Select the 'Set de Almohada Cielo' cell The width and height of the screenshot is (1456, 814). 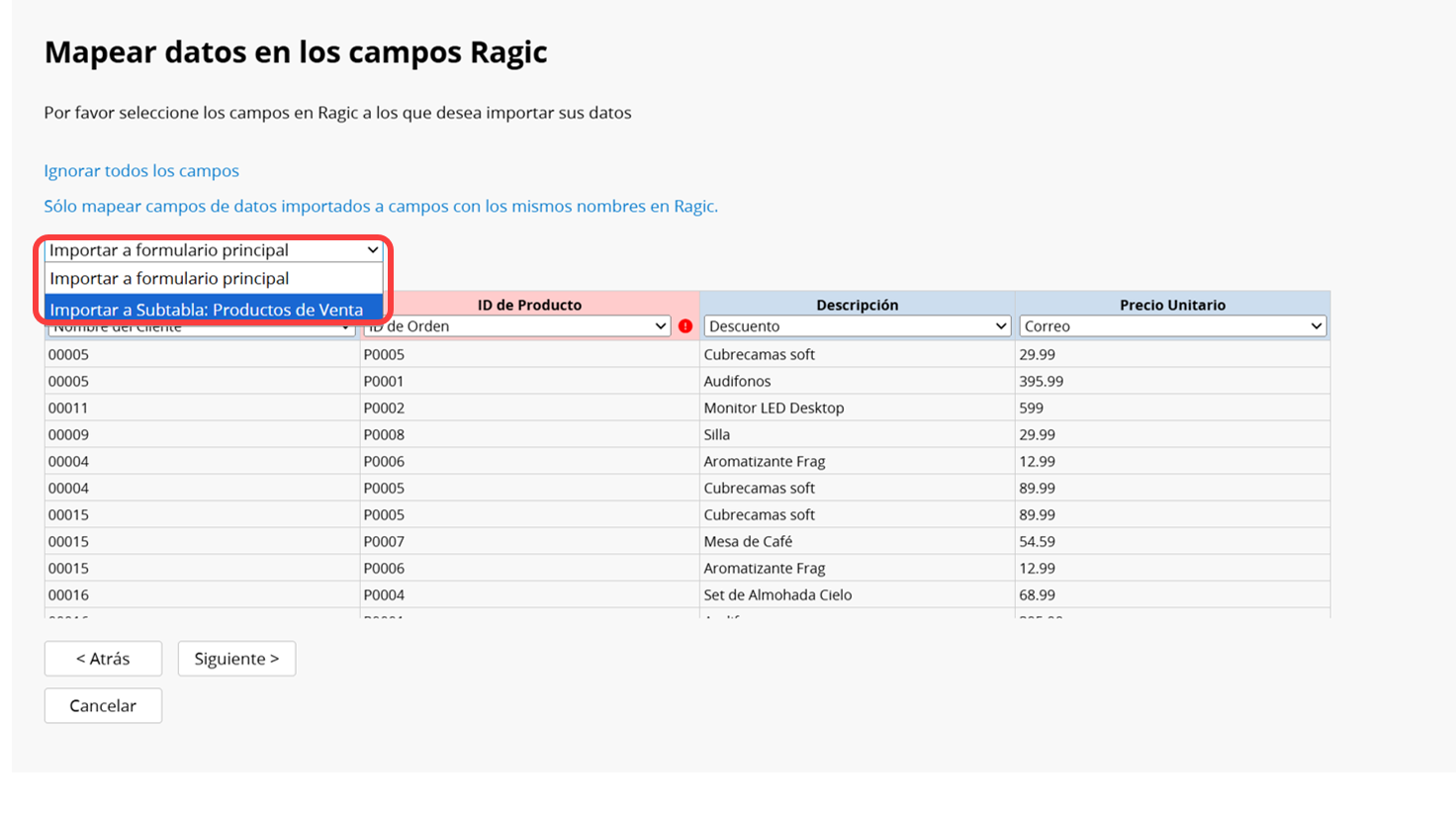pos(777,594)
